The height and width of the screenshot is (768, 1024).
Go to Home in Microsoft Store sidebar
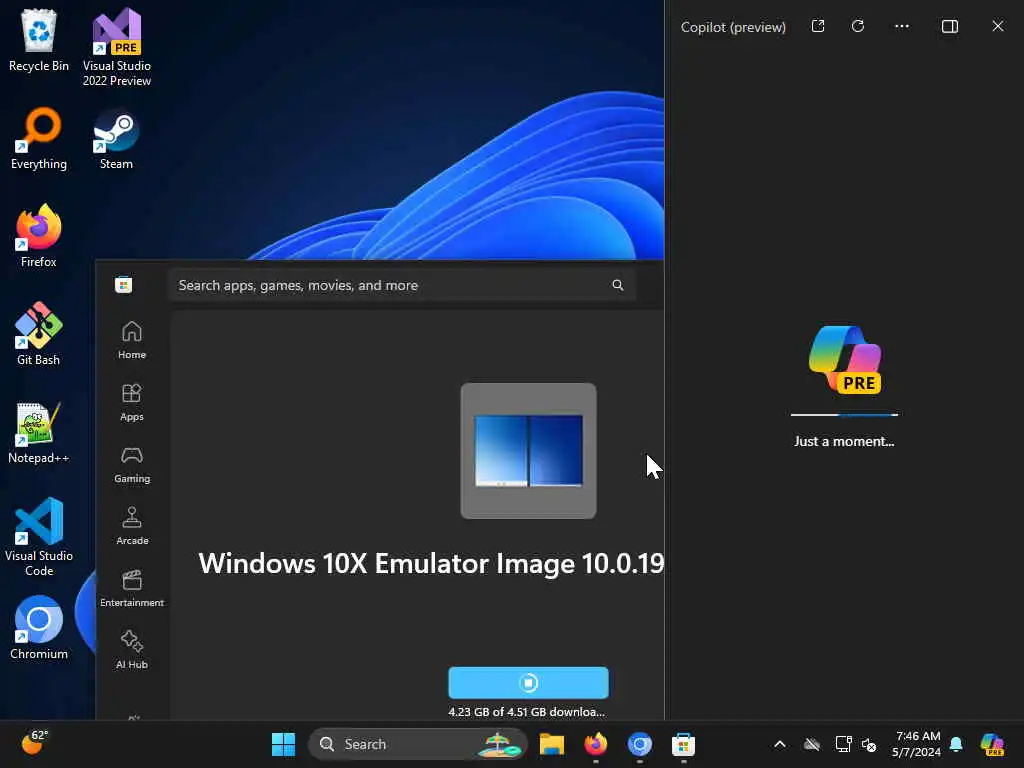coord(132,340)
